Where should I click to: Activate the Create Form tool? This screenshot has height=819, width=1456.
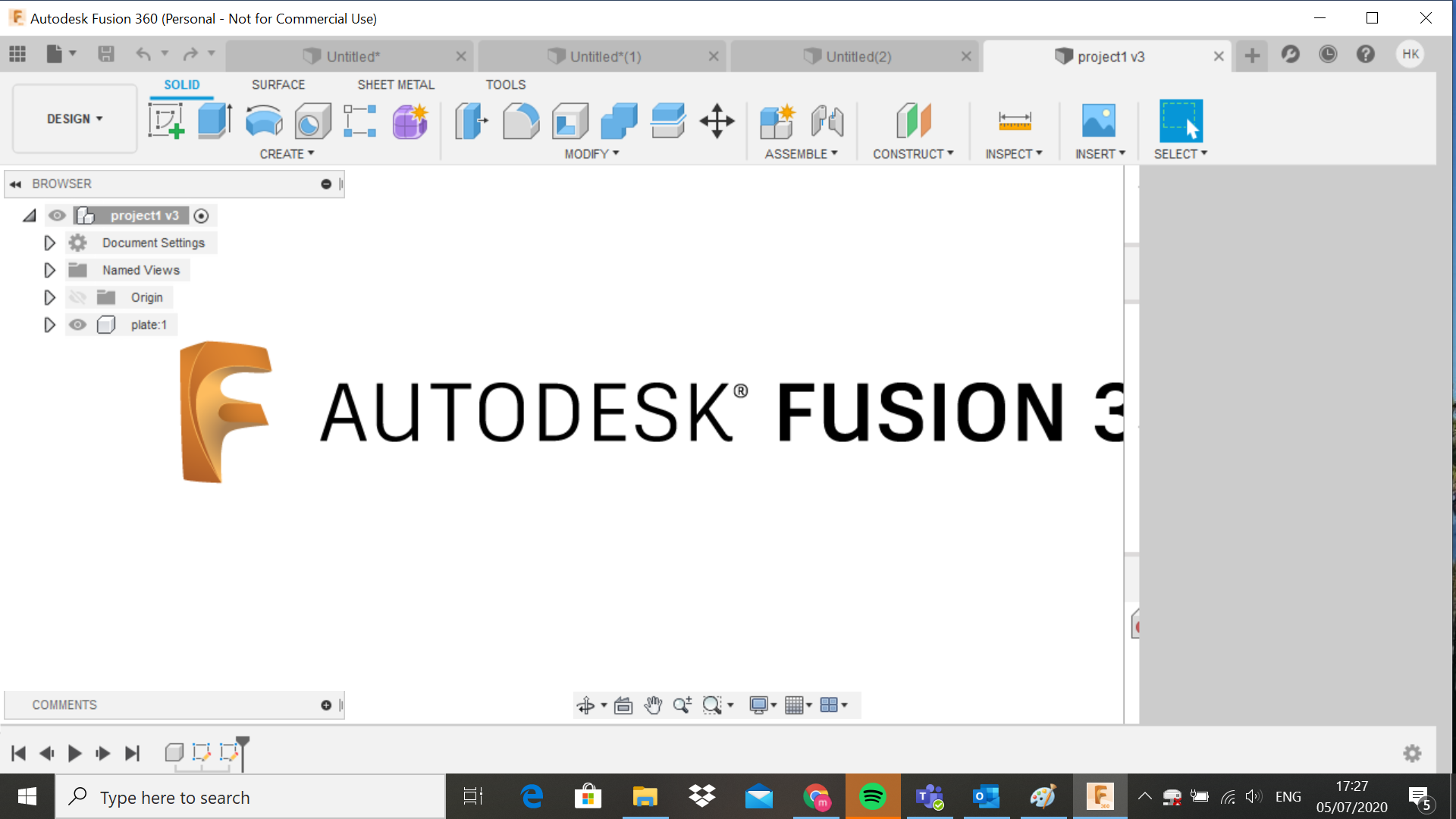click(409, 121)
